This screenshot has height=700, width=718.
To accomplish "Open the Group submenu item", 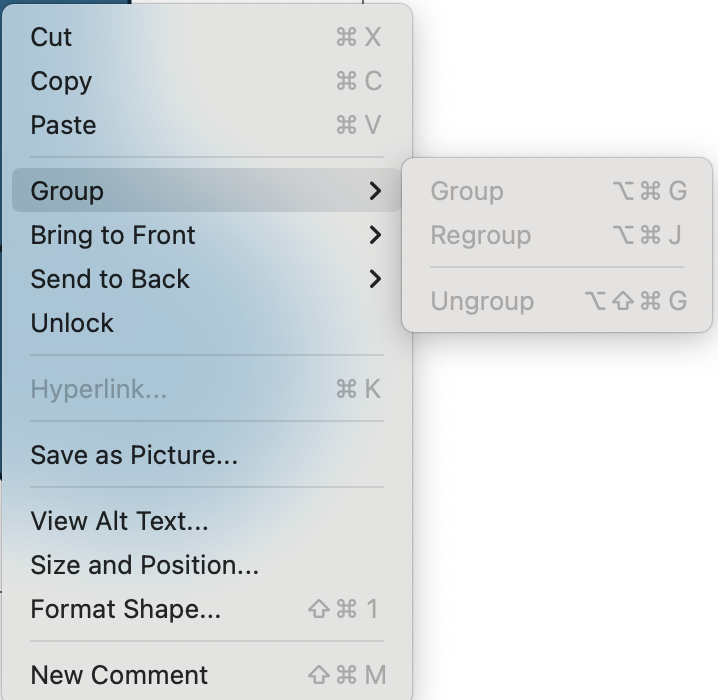I will [x=67, y=191].
